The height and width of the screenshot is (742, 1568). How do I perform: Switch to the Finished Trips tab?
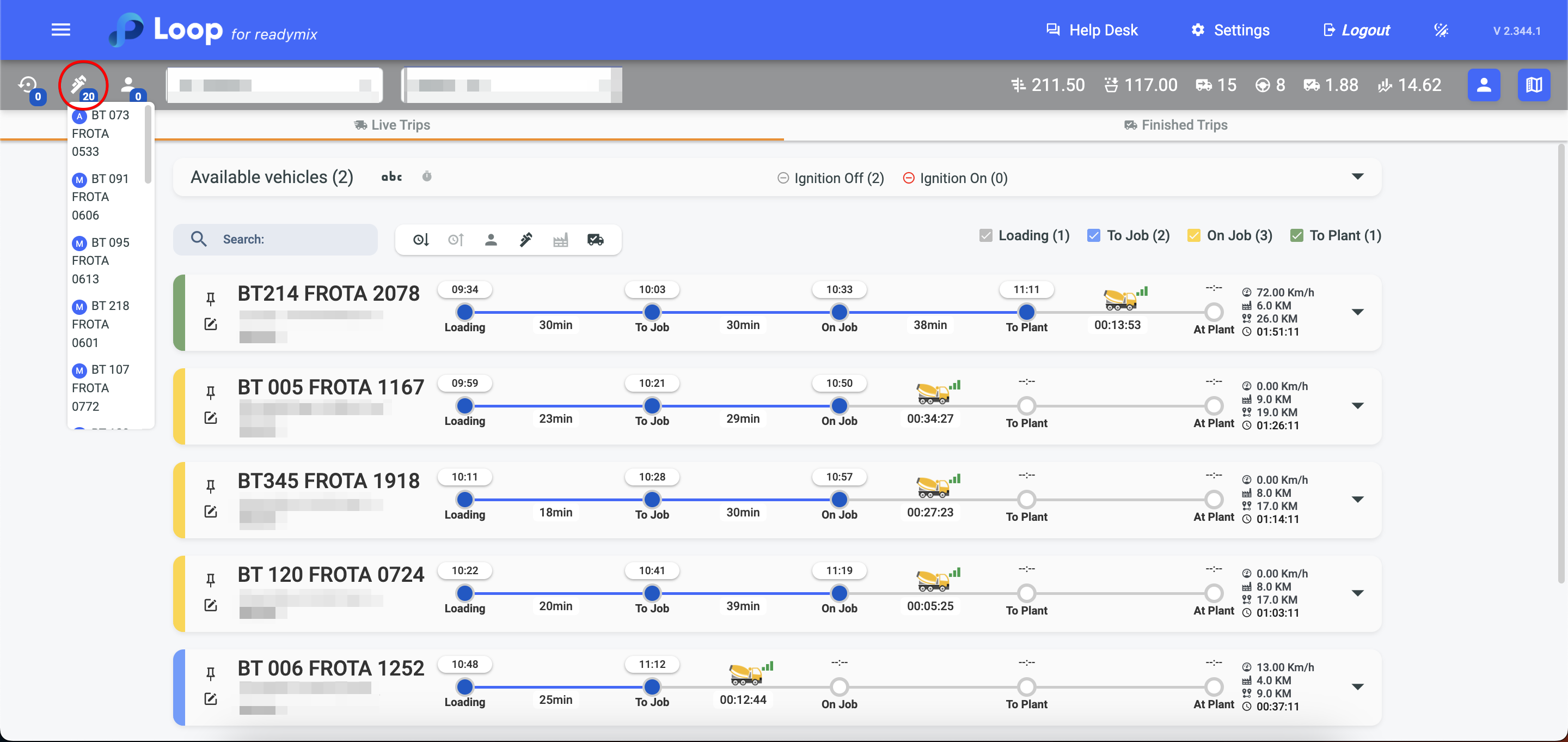click(x=1175, y=125)
